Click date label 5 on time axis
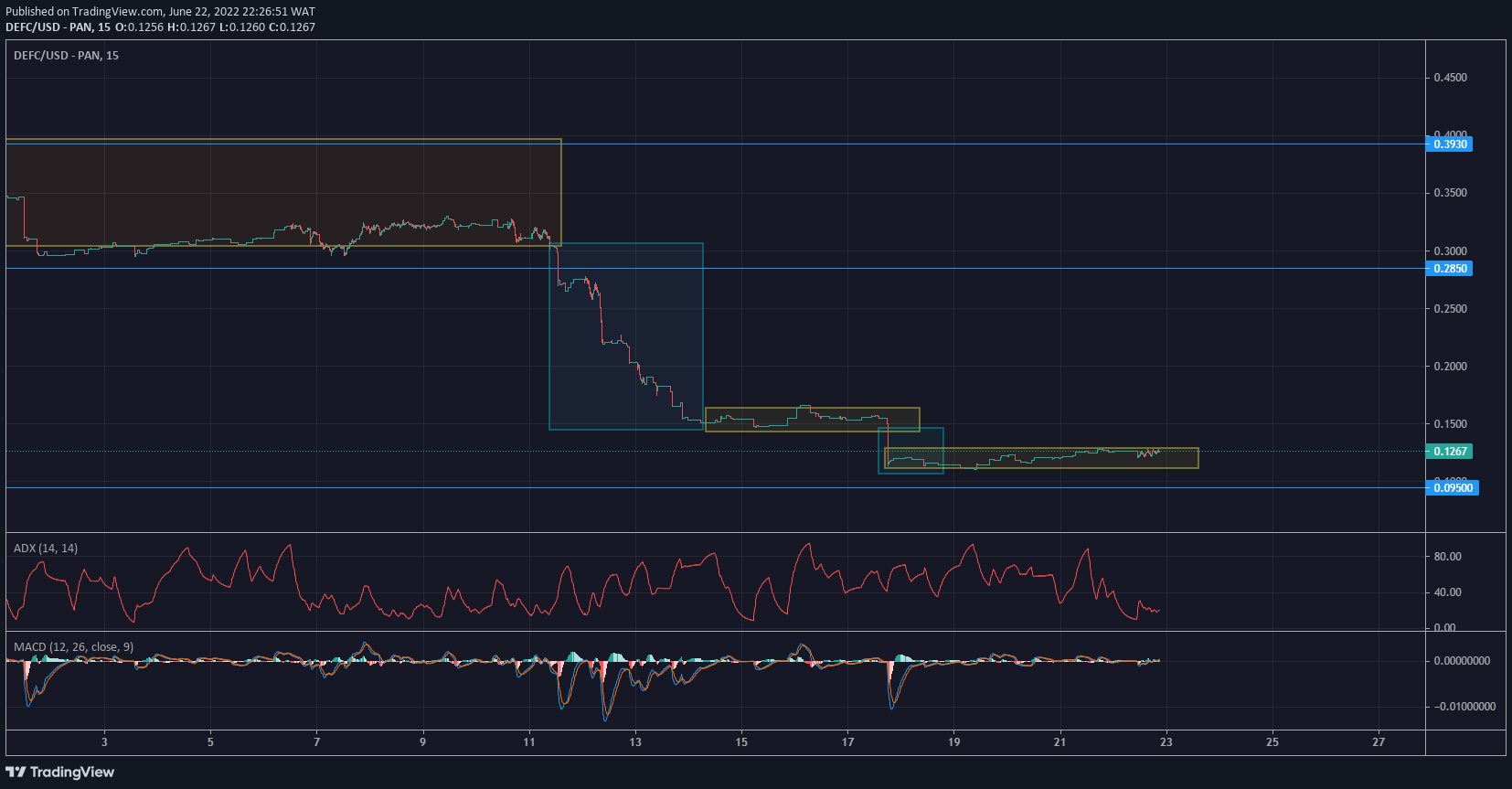 [210, 742]
